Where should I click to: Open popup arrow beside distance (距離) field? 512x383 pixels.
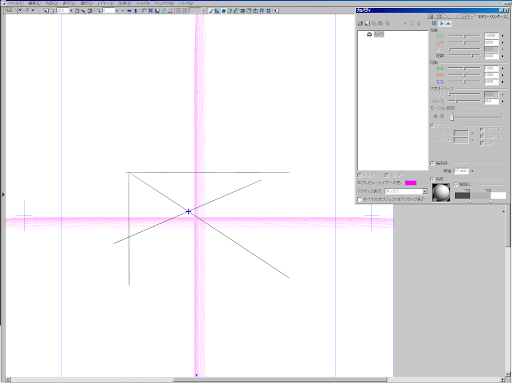click(x=503, y=56)
